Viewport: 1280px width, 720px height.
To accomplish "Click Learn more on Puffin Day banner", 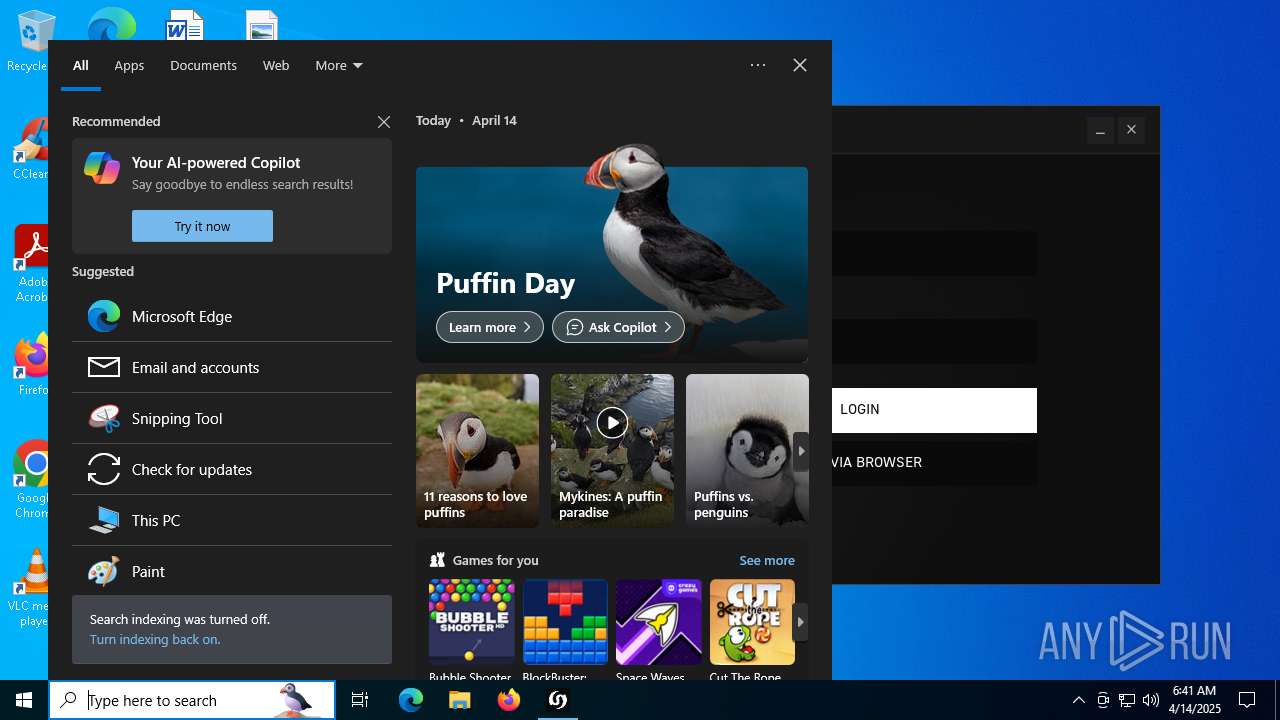I will 490,327.
